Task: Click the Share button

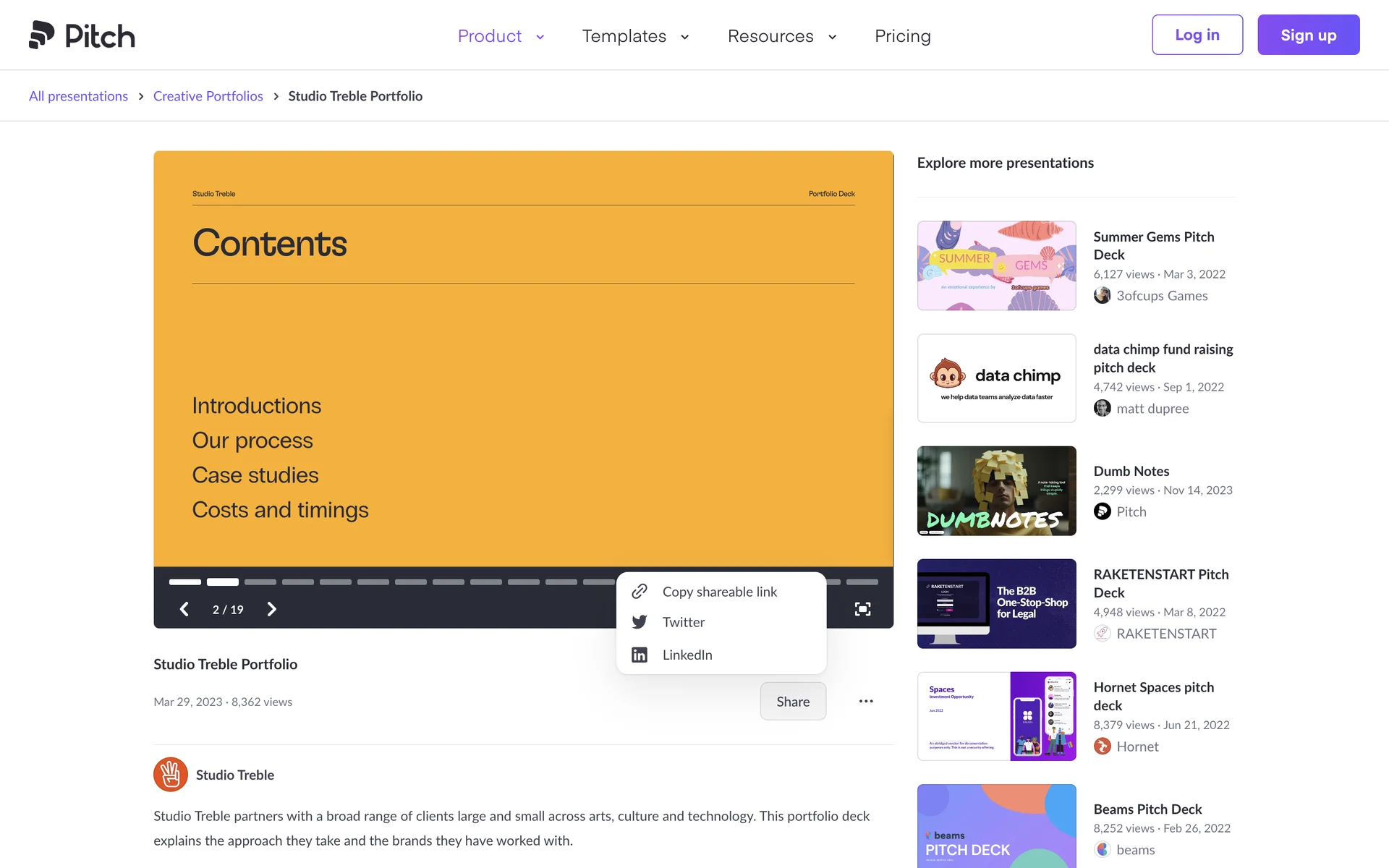Action: tap(793, 701)
